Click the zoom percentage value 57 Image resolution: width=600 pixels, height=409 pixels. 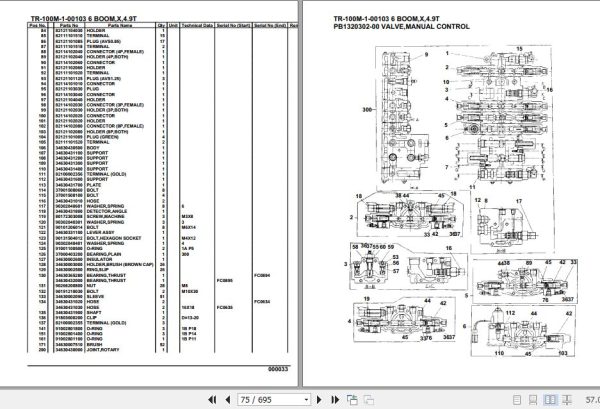(x=592, y=400)
